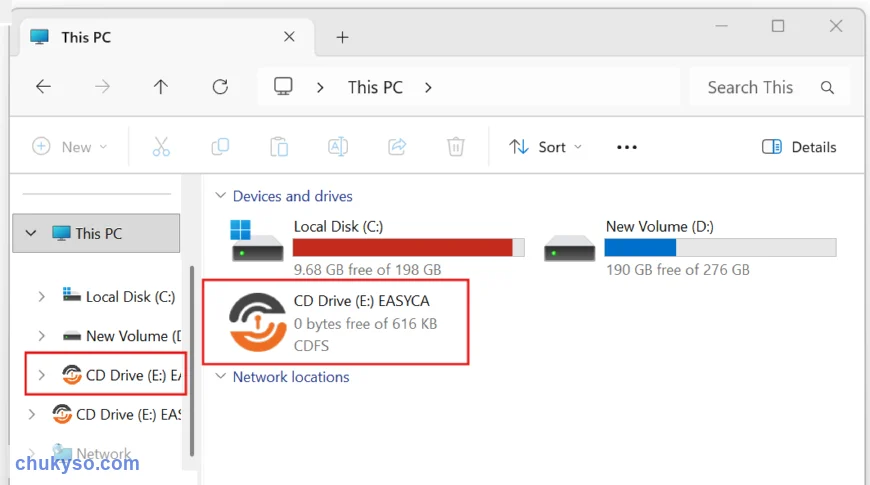Click '190 GB free of 276 GB' text
Screen dimensions: 870x485
(x=677, y=270)
